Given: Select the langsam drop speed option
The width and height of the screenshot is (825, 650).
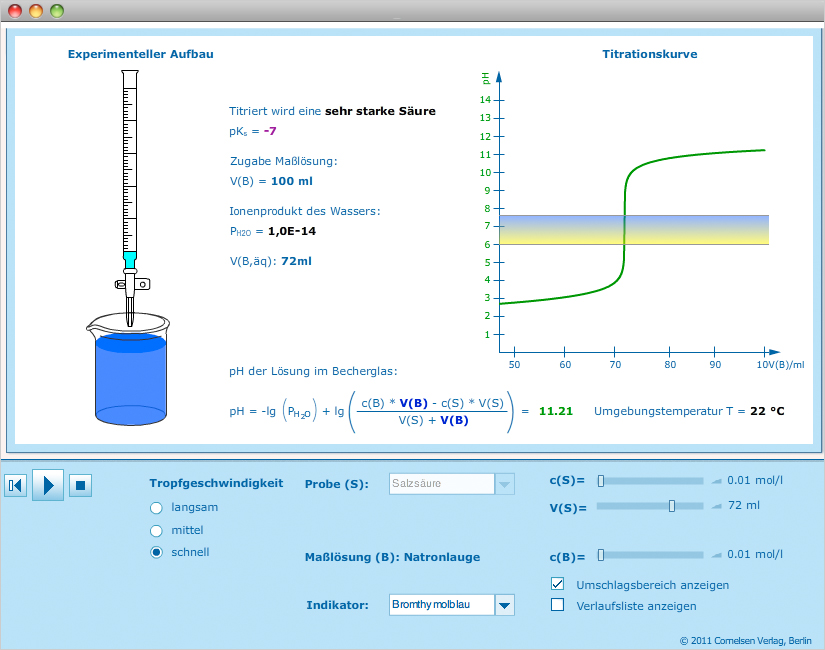Looking at the screenshot, I should 156,507.
